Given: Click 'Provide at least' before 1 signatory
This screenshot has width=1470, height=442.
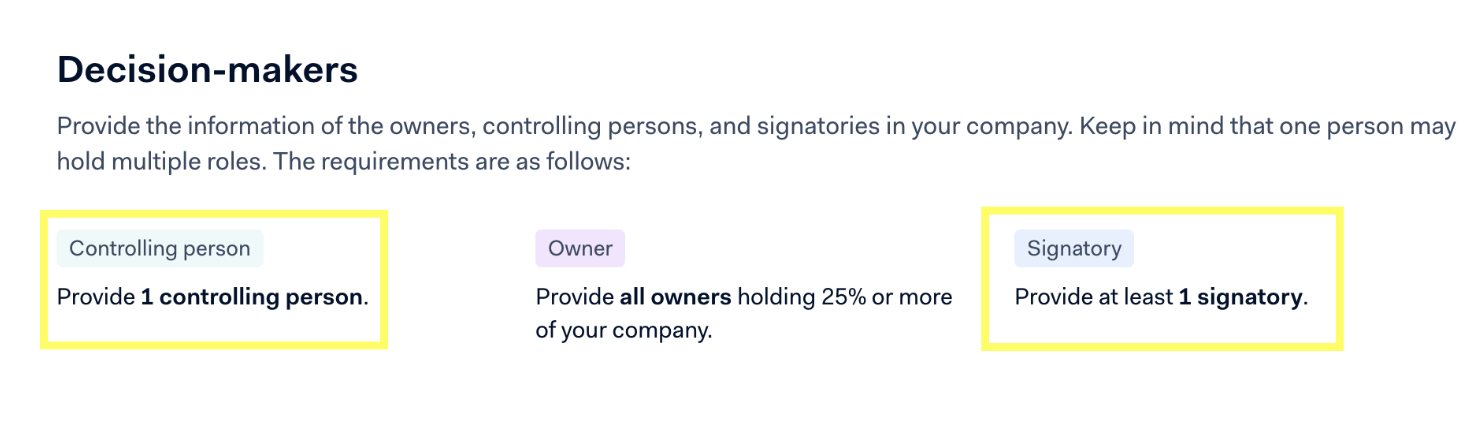Looking at the screenshot, I should 1094,297.
